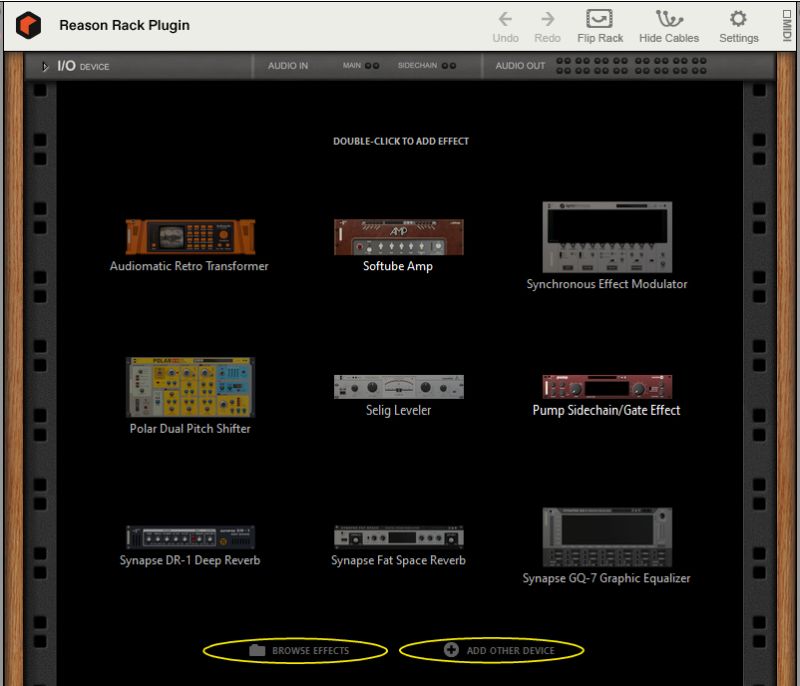
Task: Click the 'Synapse DR-1 Deep Reverb' label
Action: (x=190, y=561)
